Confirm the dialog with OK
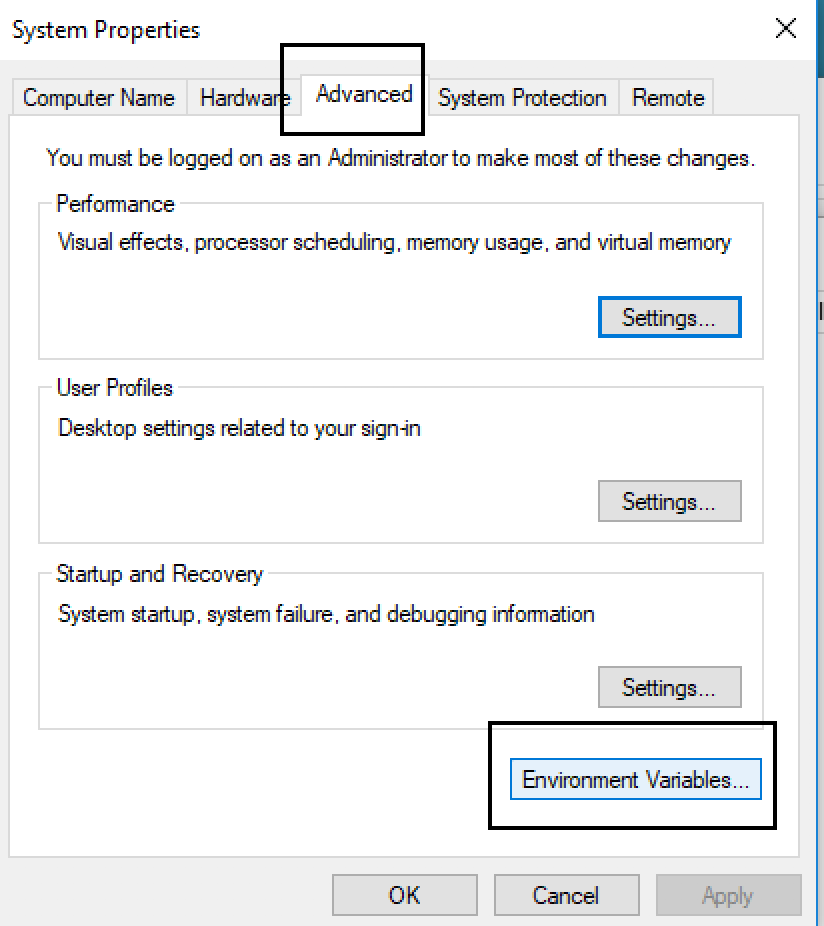The height and width of the screenshot is (926, 824). 404,895
